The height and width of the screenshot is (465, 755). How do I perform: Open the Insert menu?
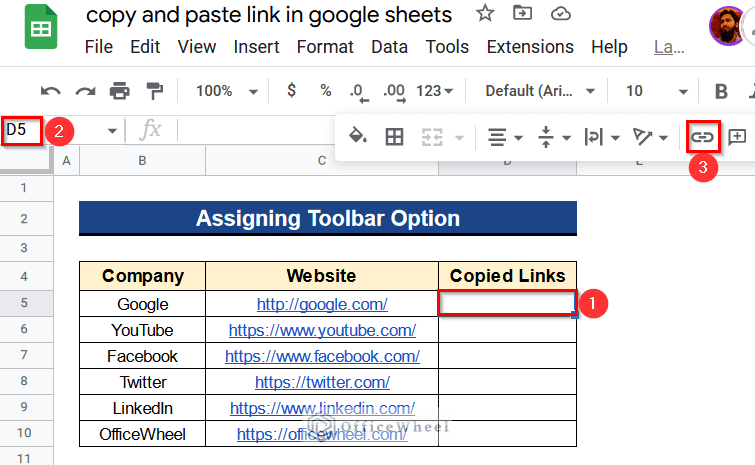[x=256, y=47]
